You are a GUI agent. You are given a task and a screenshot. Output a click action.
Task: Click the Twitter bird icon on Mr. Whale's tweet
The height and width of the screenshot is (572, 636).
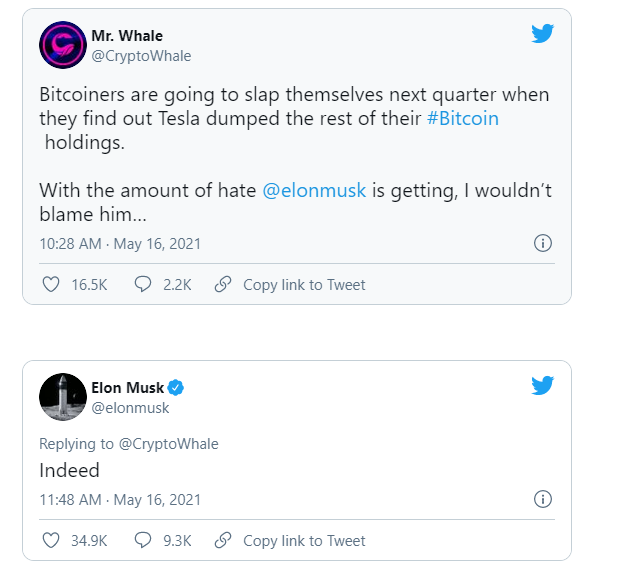pyautogui.click(x=542, y=34)
